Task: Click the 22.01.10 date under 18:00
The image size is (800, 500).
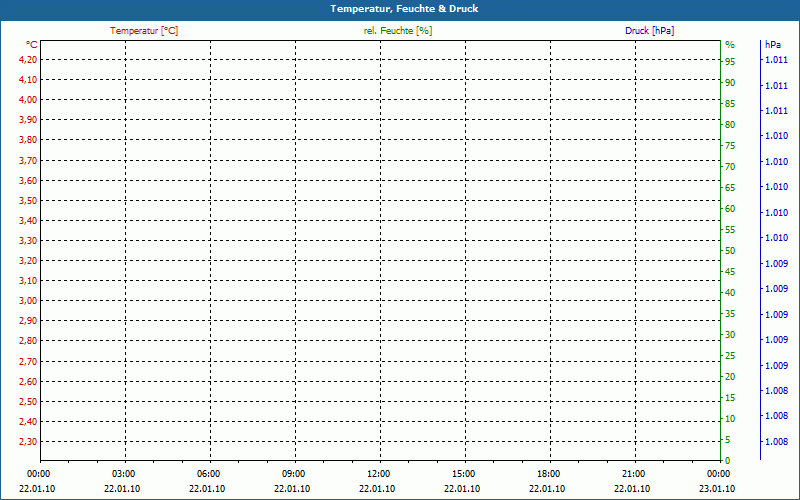Action: (547, 489)
